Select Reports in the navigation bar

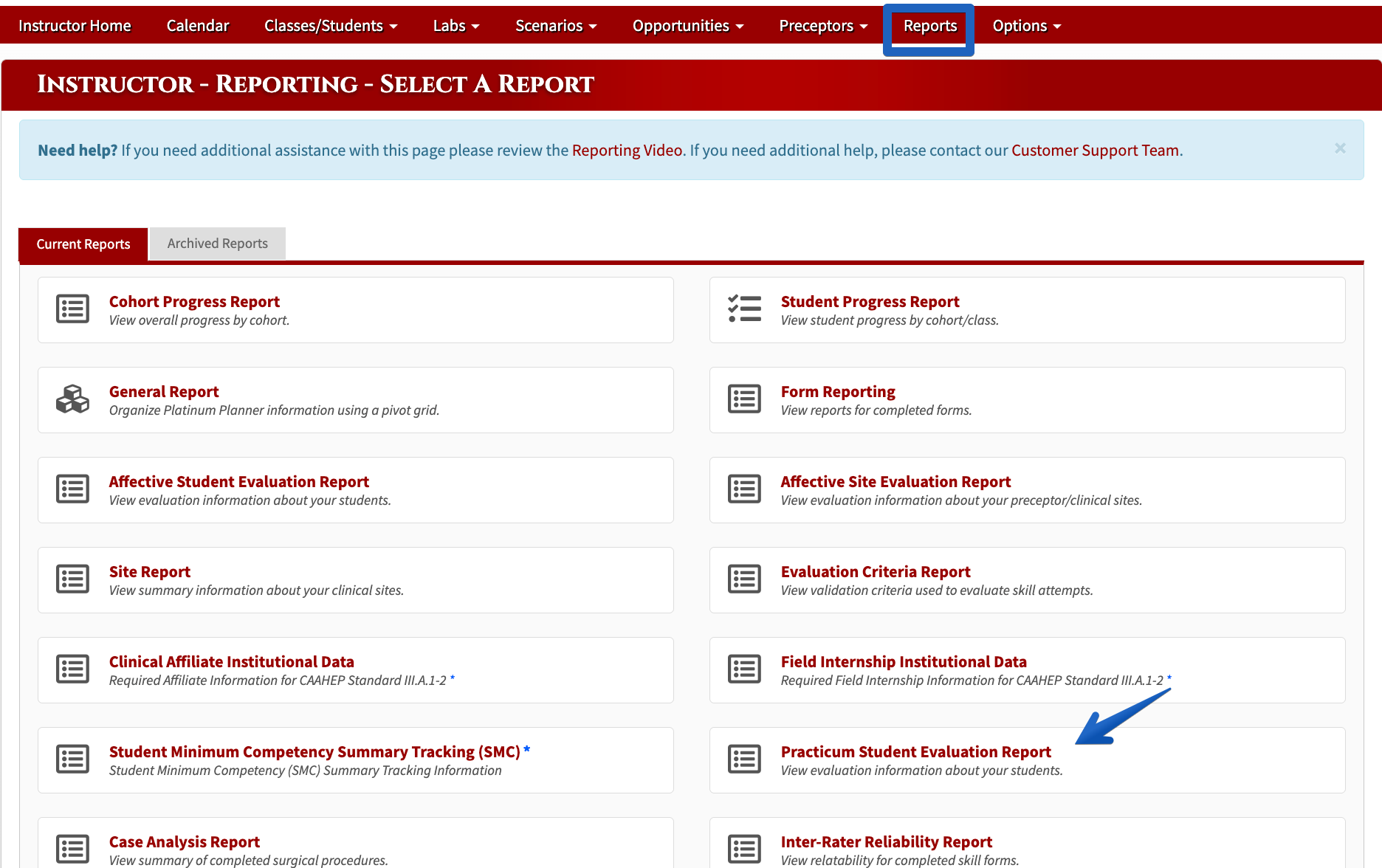pyautogui.click(x=930, y=26)
